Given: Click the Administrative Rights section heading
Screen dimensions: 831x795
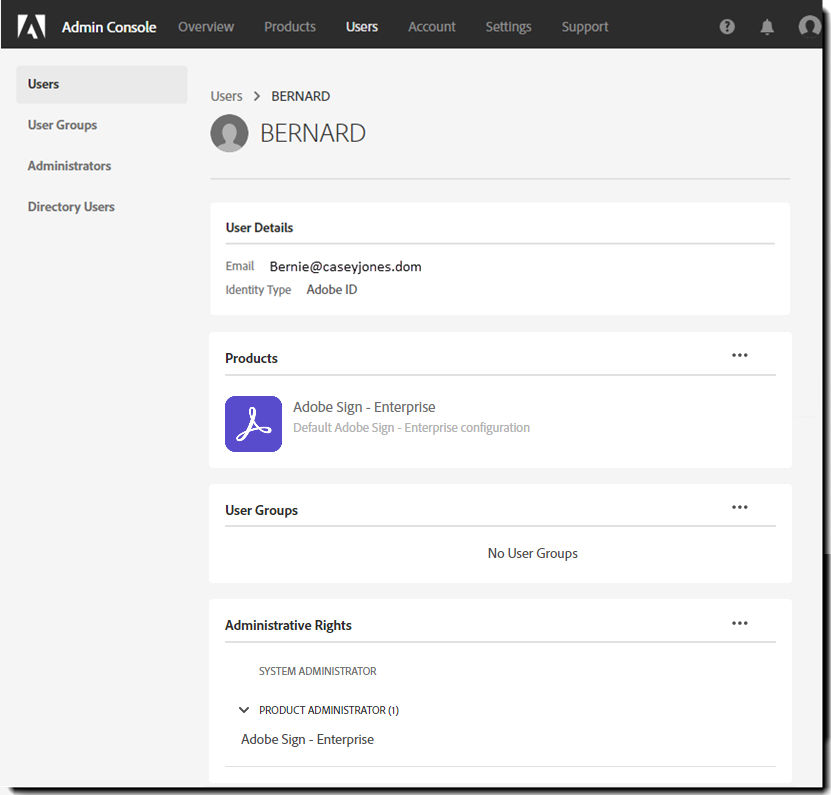Looking at the screenshot, I should (x=288, y=625).
